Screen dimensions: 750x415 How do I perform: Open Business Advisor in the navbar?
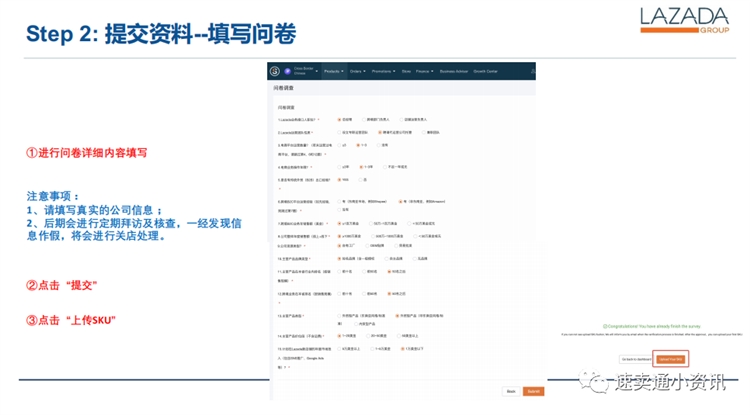click(x=454, y=71)
